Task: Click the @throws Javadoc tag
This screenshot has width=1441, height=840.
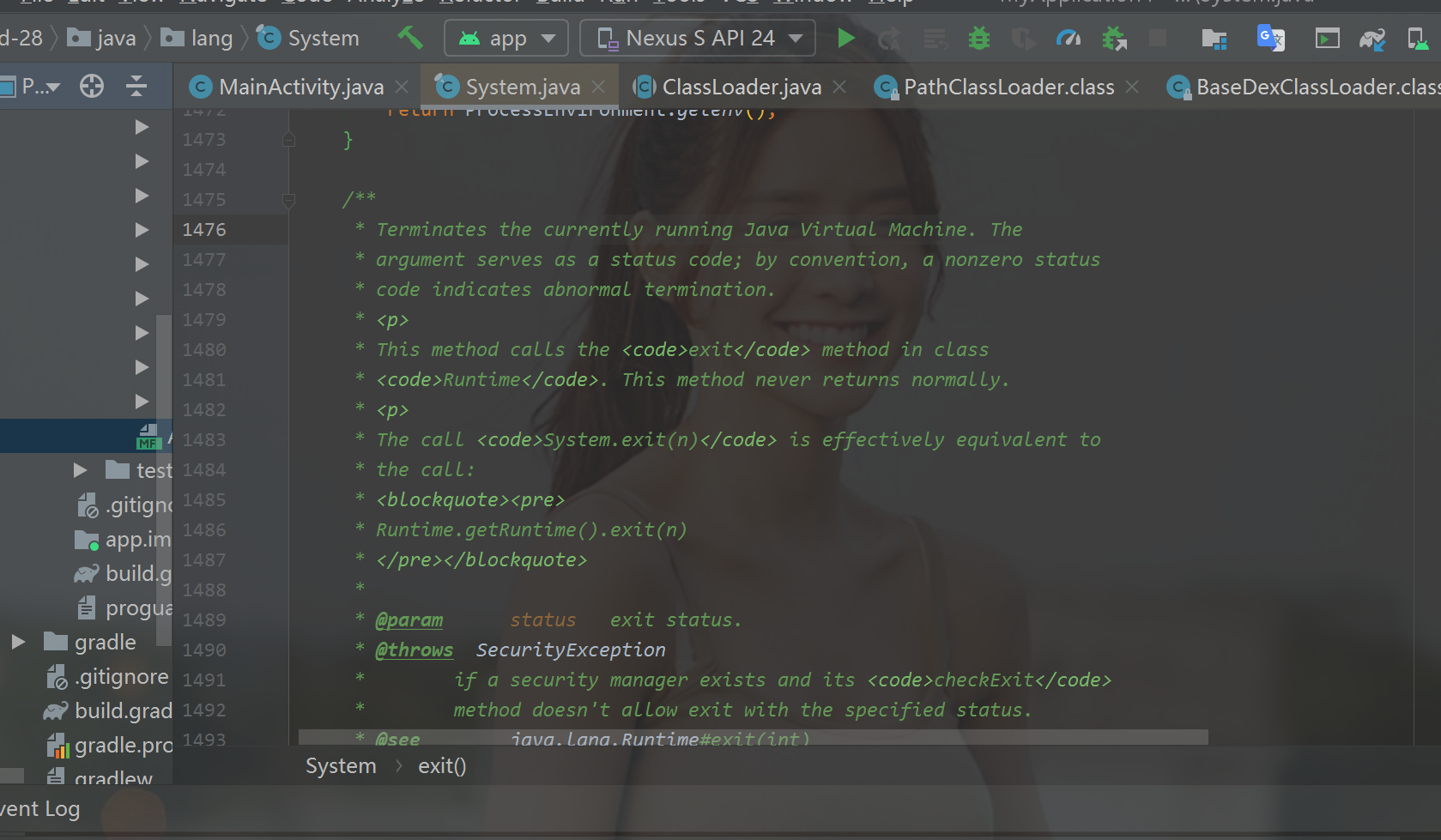Action: click(415, 650)
